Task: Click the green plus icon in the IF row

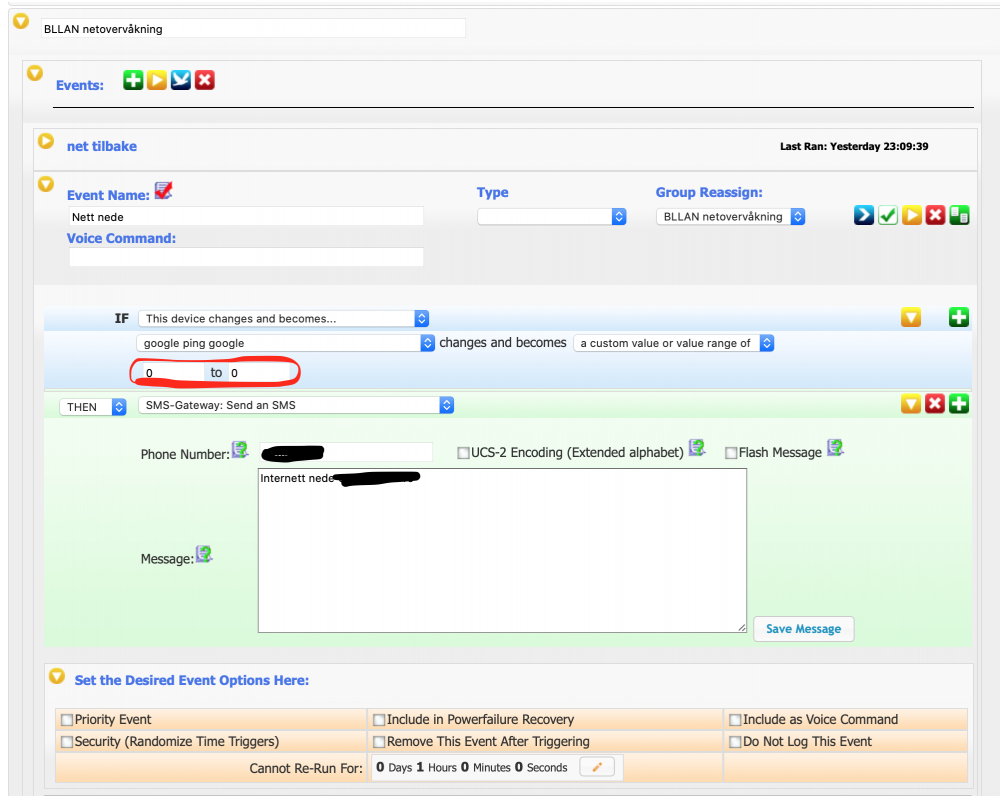Action: coord(959,318)
